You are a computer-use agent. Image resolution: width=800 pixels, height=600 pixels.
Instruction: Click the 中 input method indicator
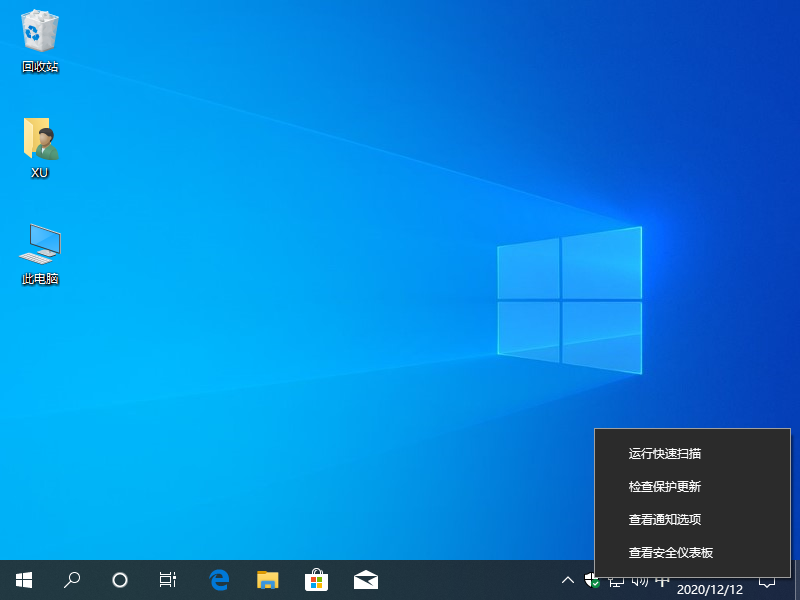[661, 580]
